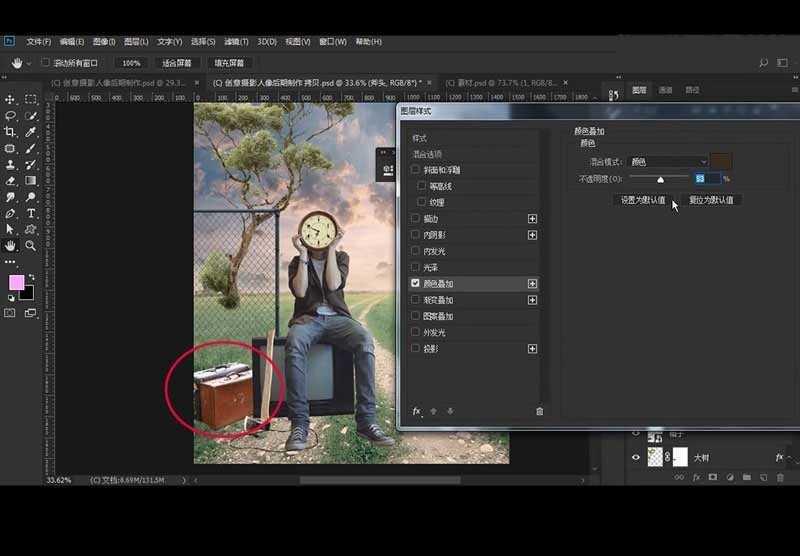Select the Move tool
This screenshot has width=800, height=556.
tap(10, 100)
